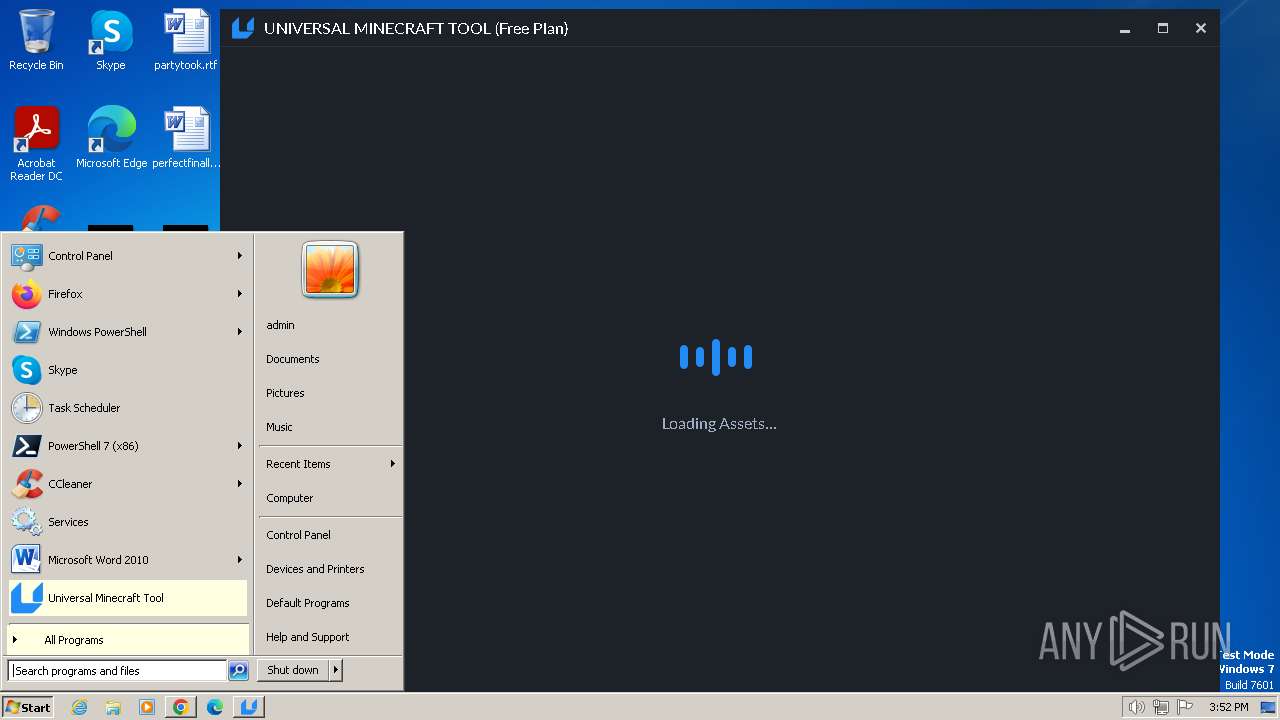Click Universal Minecraft Tool logo in title bar
This screenshot has width=1280, height=720.
[x=243, y=28]
